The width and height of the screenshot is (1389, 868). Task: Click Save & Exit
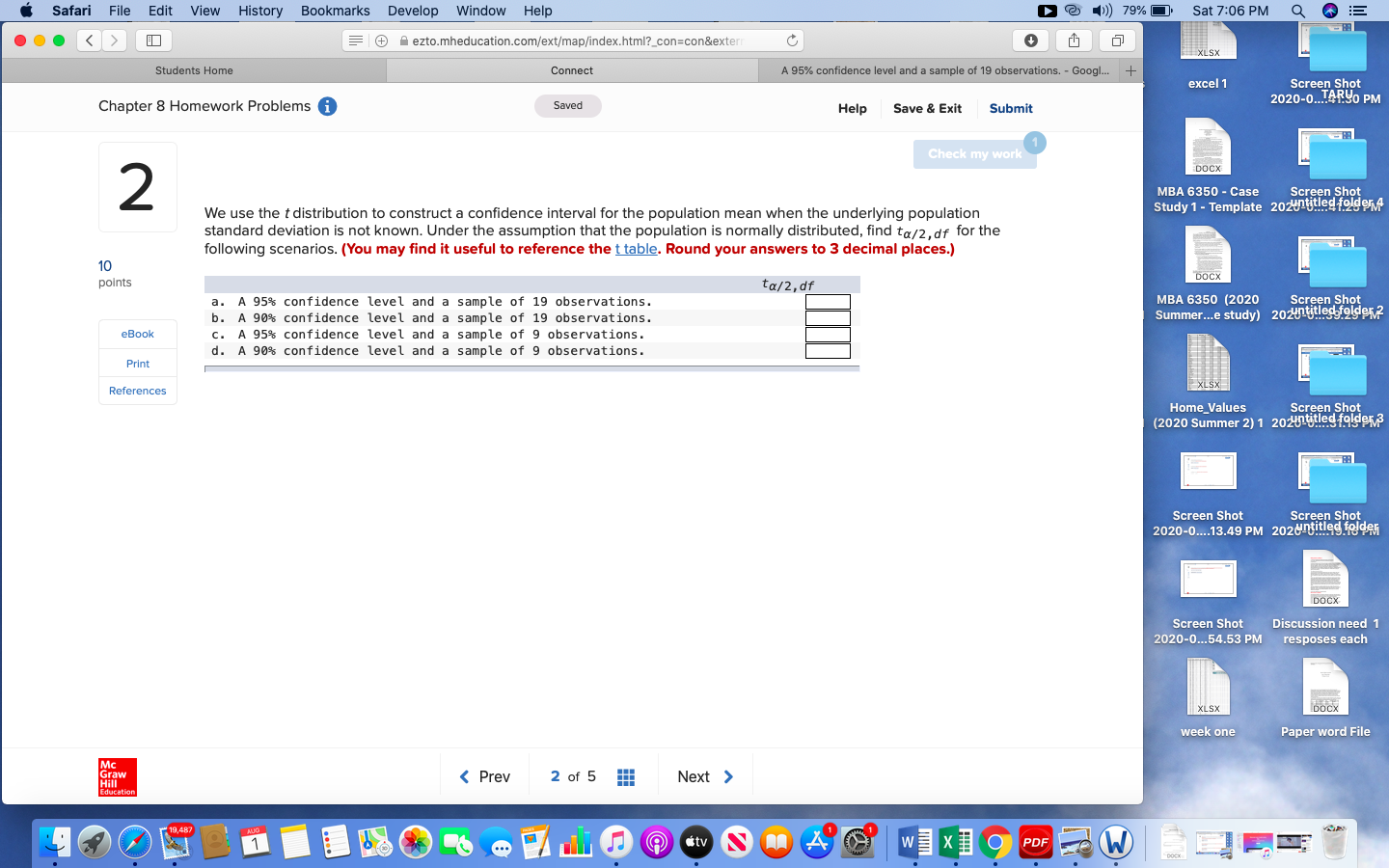tap(927, 109)
